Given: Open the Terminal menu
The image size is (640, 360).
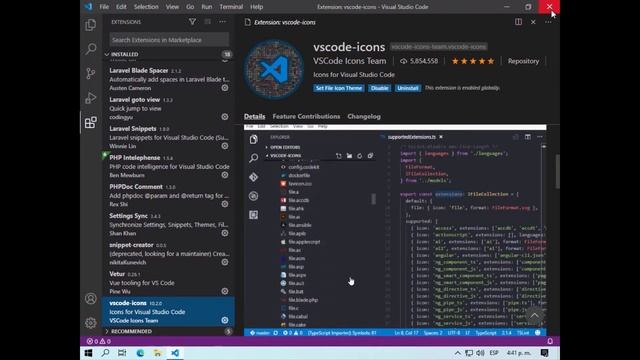Looking at the screenshot, I should (231, 7).
